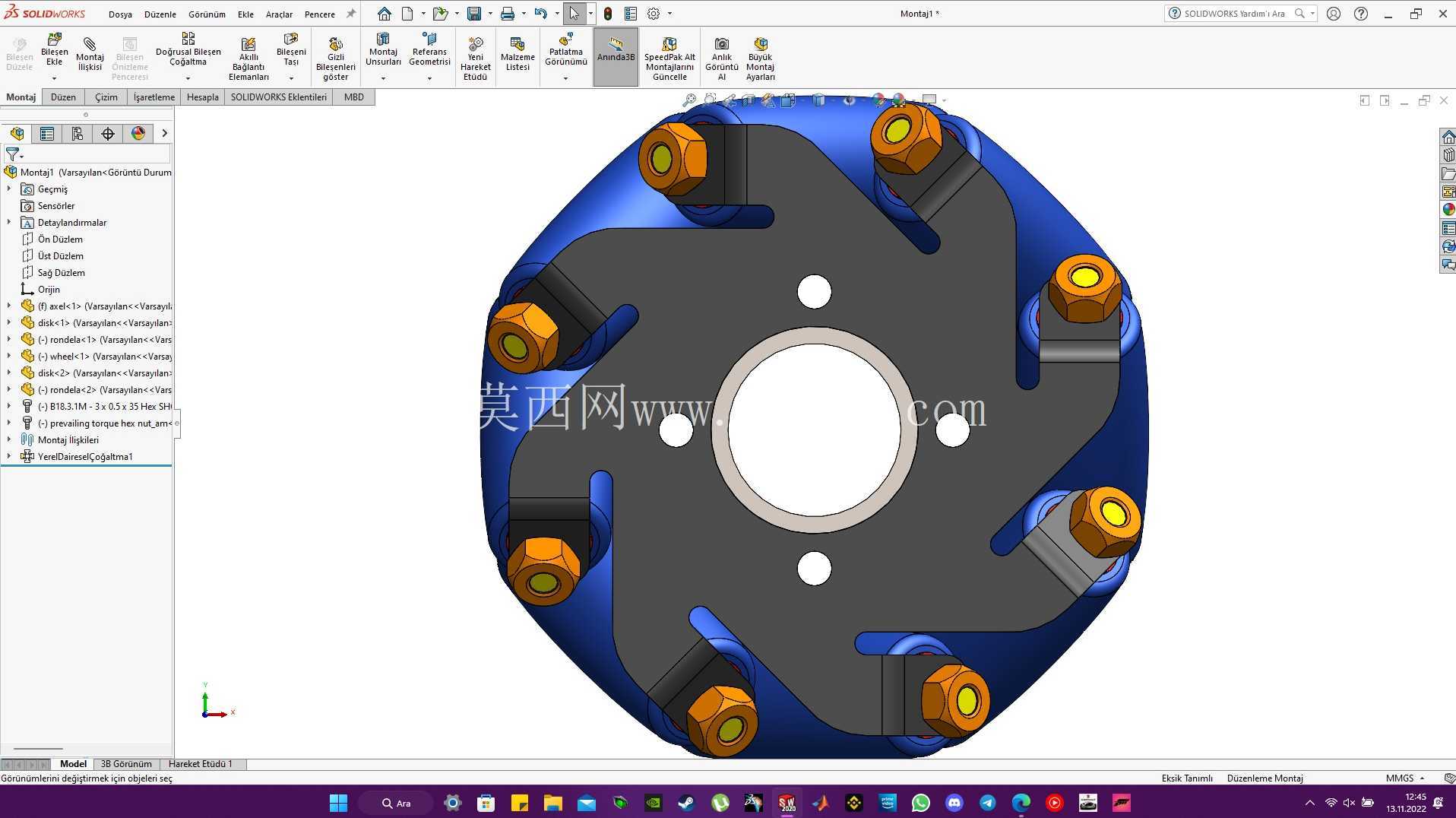
Task: Click the Bileşen Ekle (Insert Component) tool
Action: [x=54, y=50]
